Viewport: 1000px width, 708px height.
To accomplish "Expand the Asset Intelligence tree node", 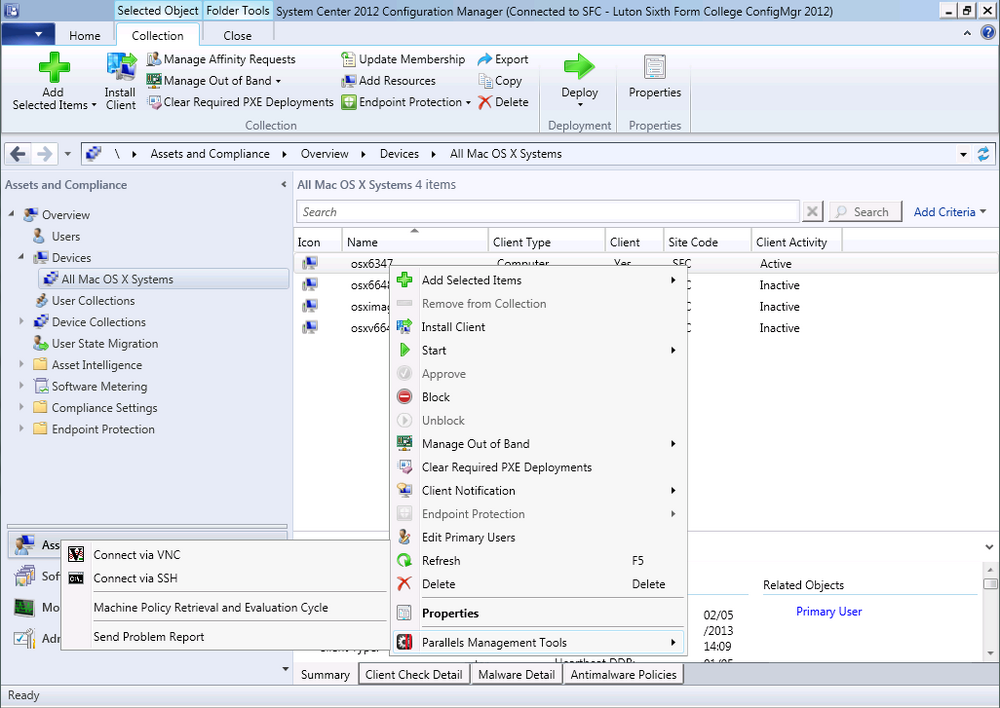I will [21, 364].
